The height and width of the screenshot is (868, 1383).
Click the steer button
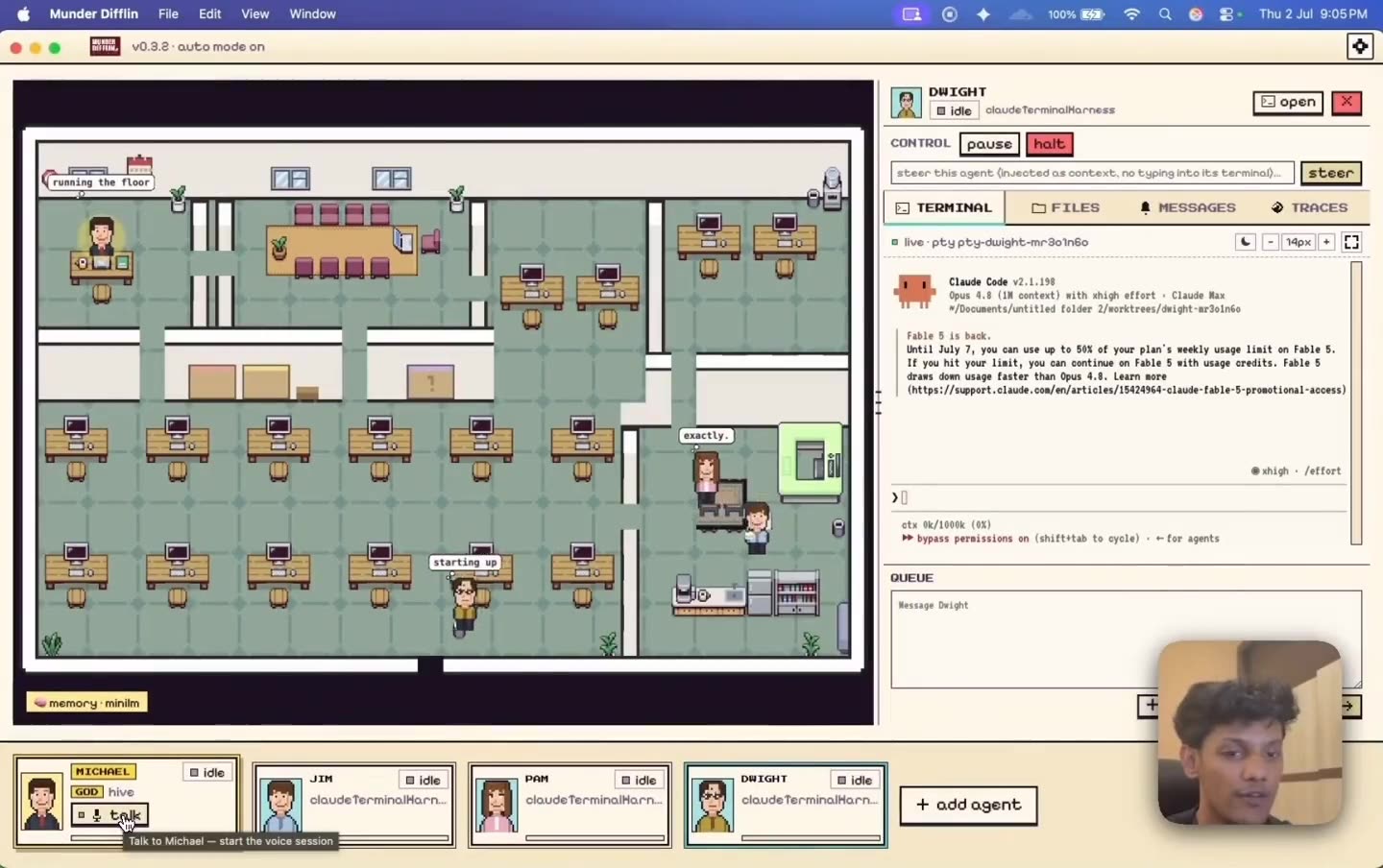[1330, 173]
